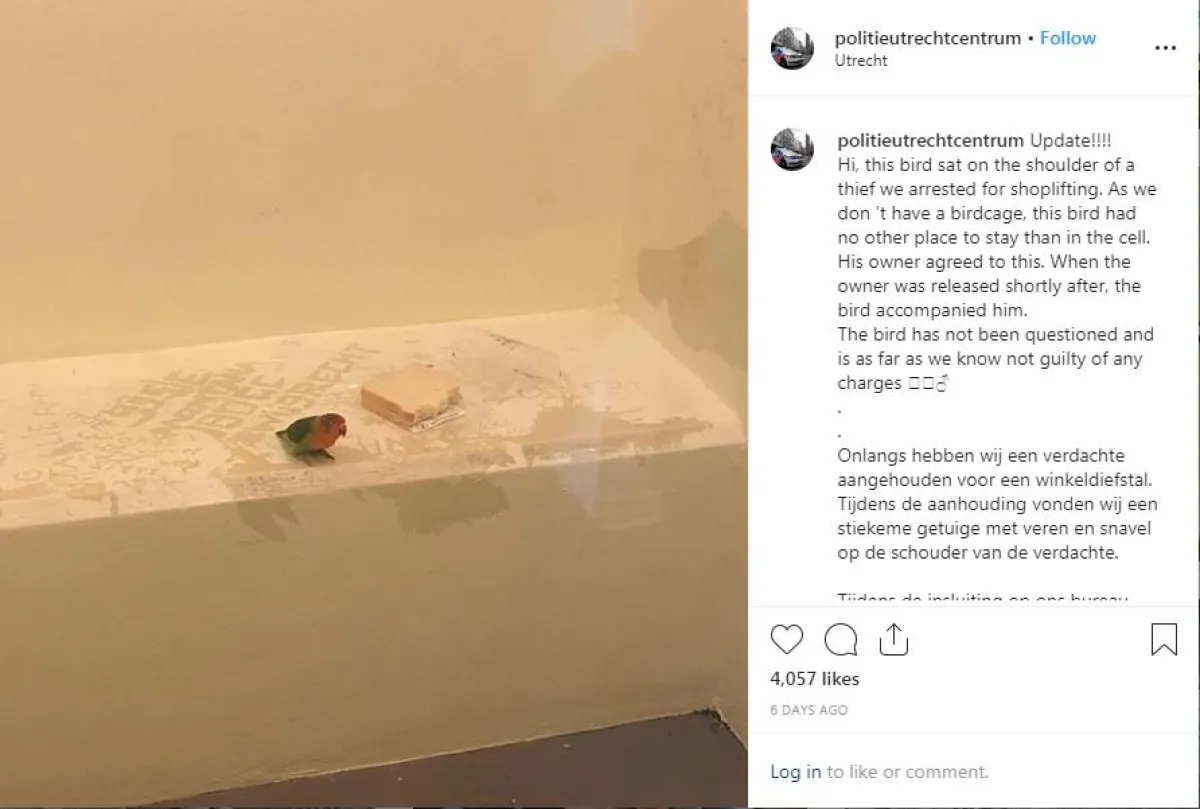Open politieutrechtcentrum username in header

point(928,38)
